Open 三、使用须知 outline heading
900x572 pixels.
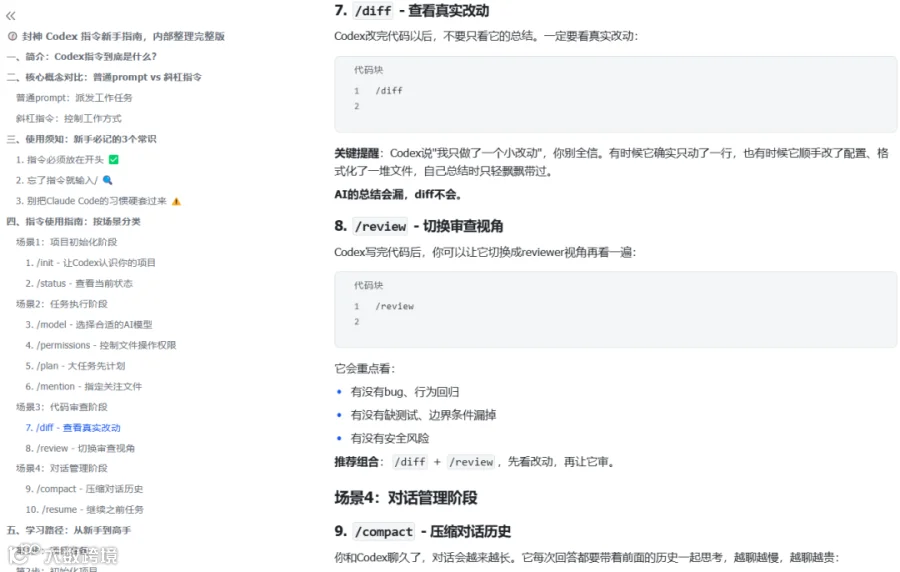[82, 139]
